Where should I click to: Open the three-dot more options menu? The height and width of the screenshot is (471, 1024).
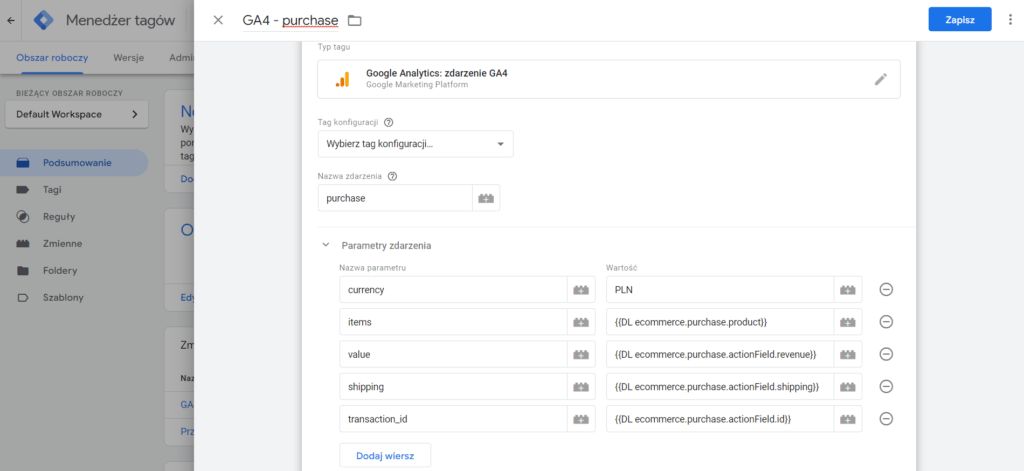pyautogui.click(x=1010, y=20)
